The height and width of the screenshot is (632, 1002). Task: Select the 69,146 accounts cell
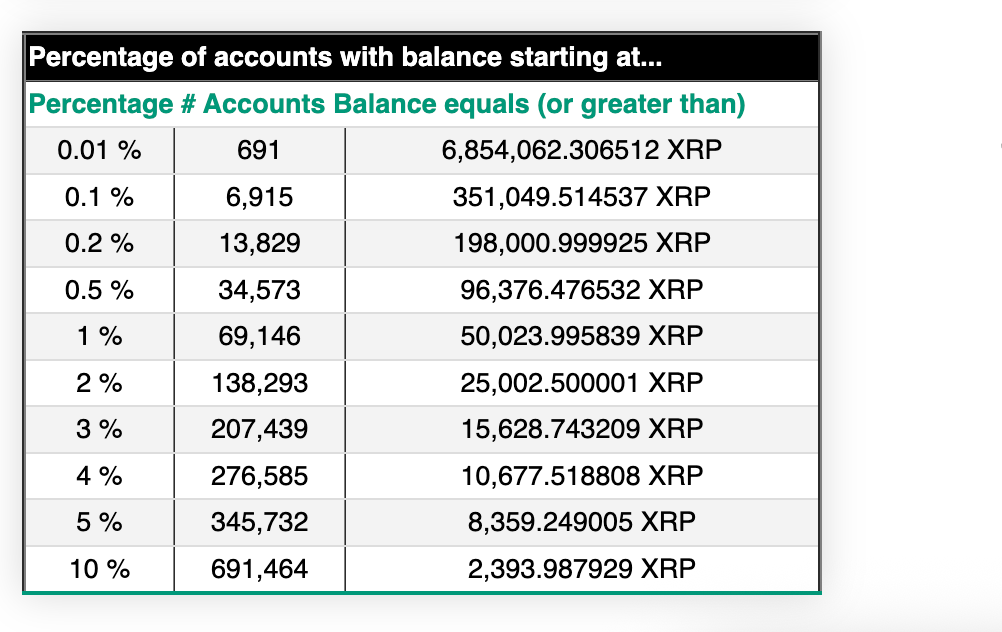(259, 337)
